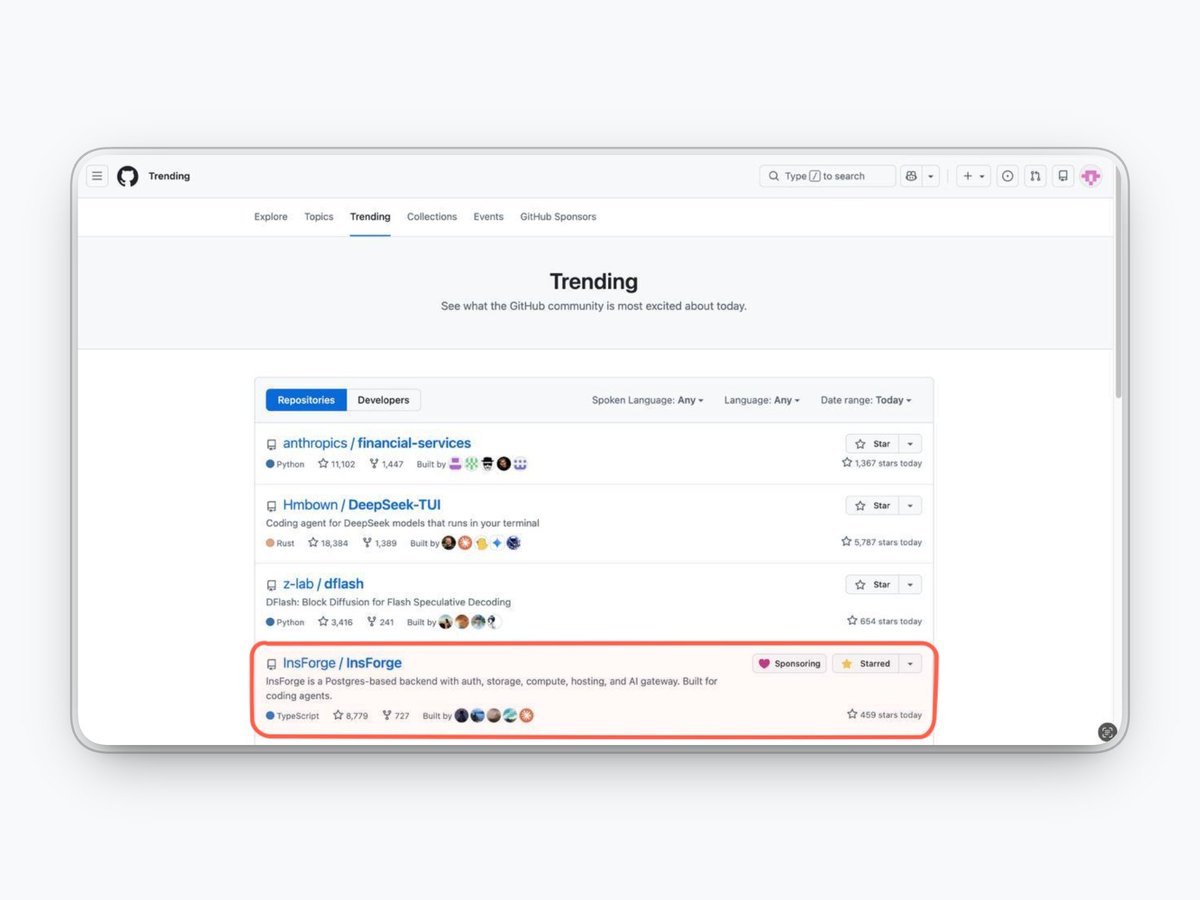Open Copilot chat icon
Image resolution: width=1200 pixels, height=900 pixels.
[x=911, y=176]
